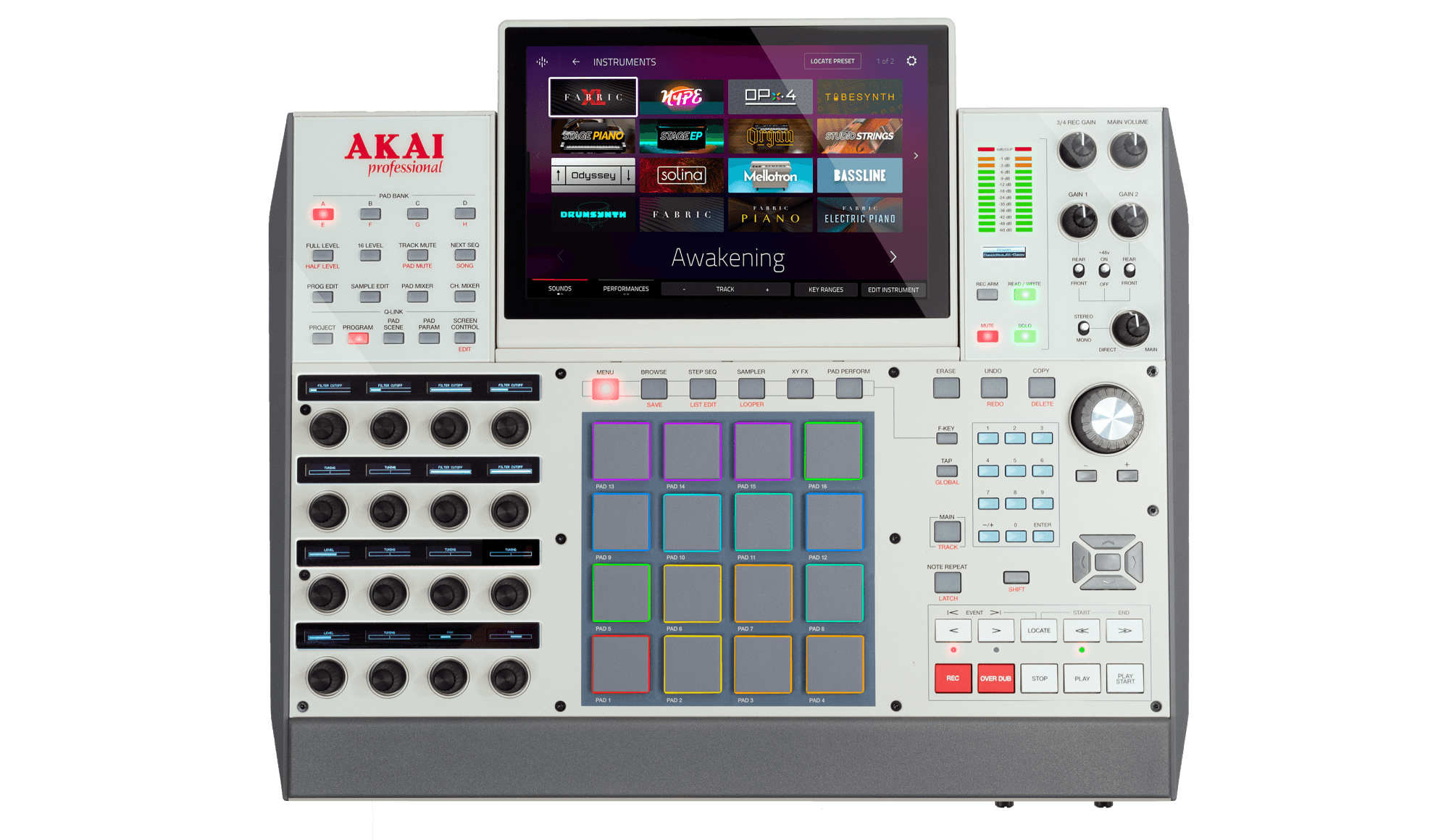Adjust the MAIN VOLUME knob
The height and width of the screenshot is (840, 1449).
[x=1127, y=151]
